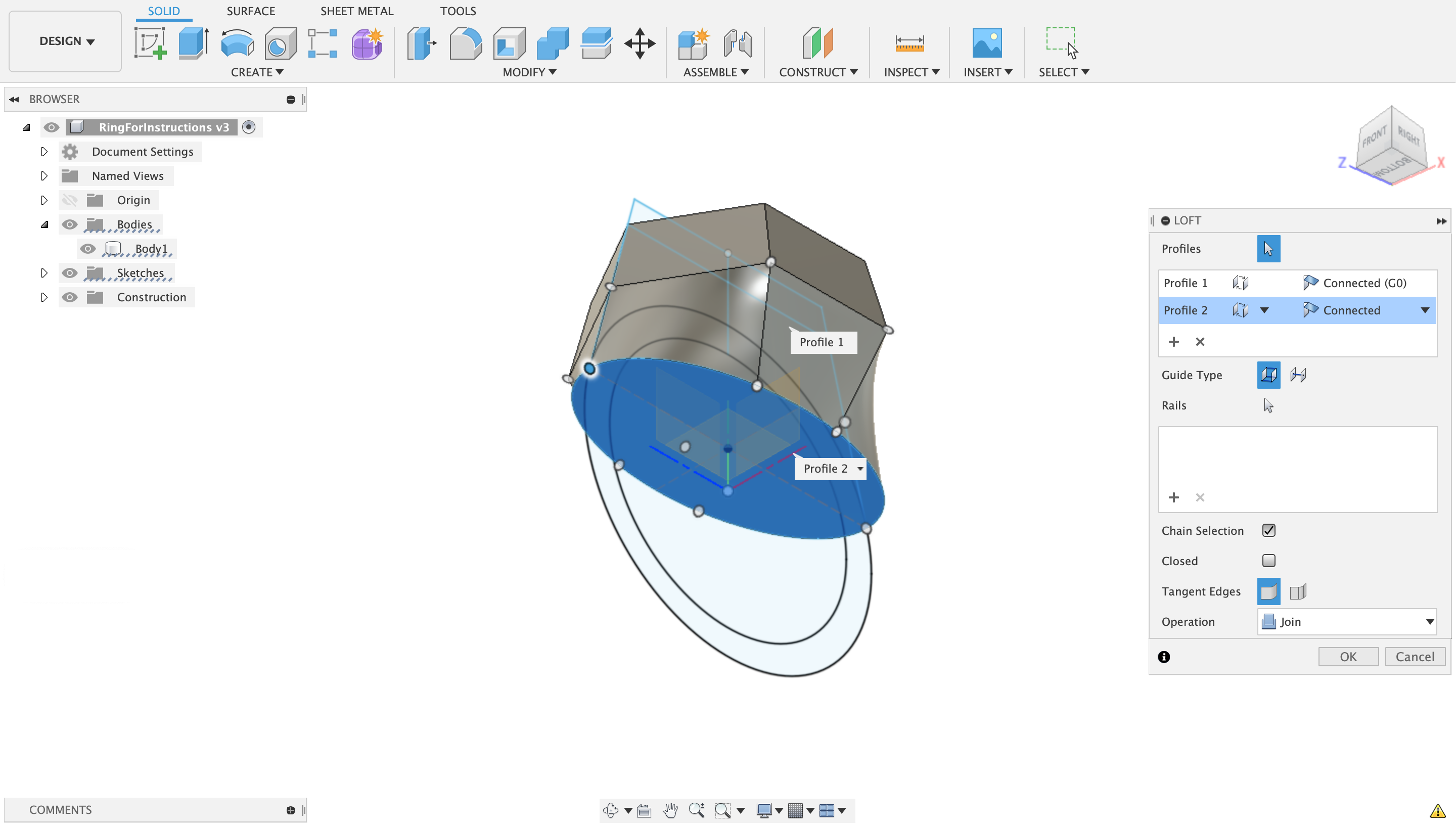
Task: Hide Body1 using its eye icon
Action: 87,249
